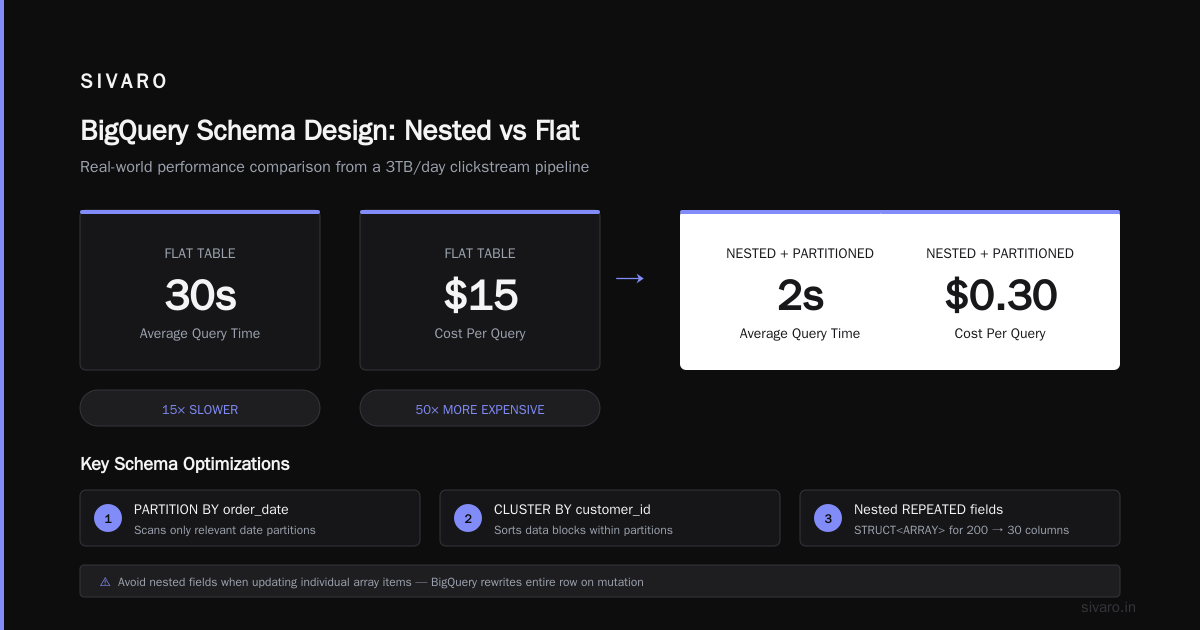Click "Average Query Time" beneath 30s
Screen dimensions: 1200x630
tap(200, 334)
